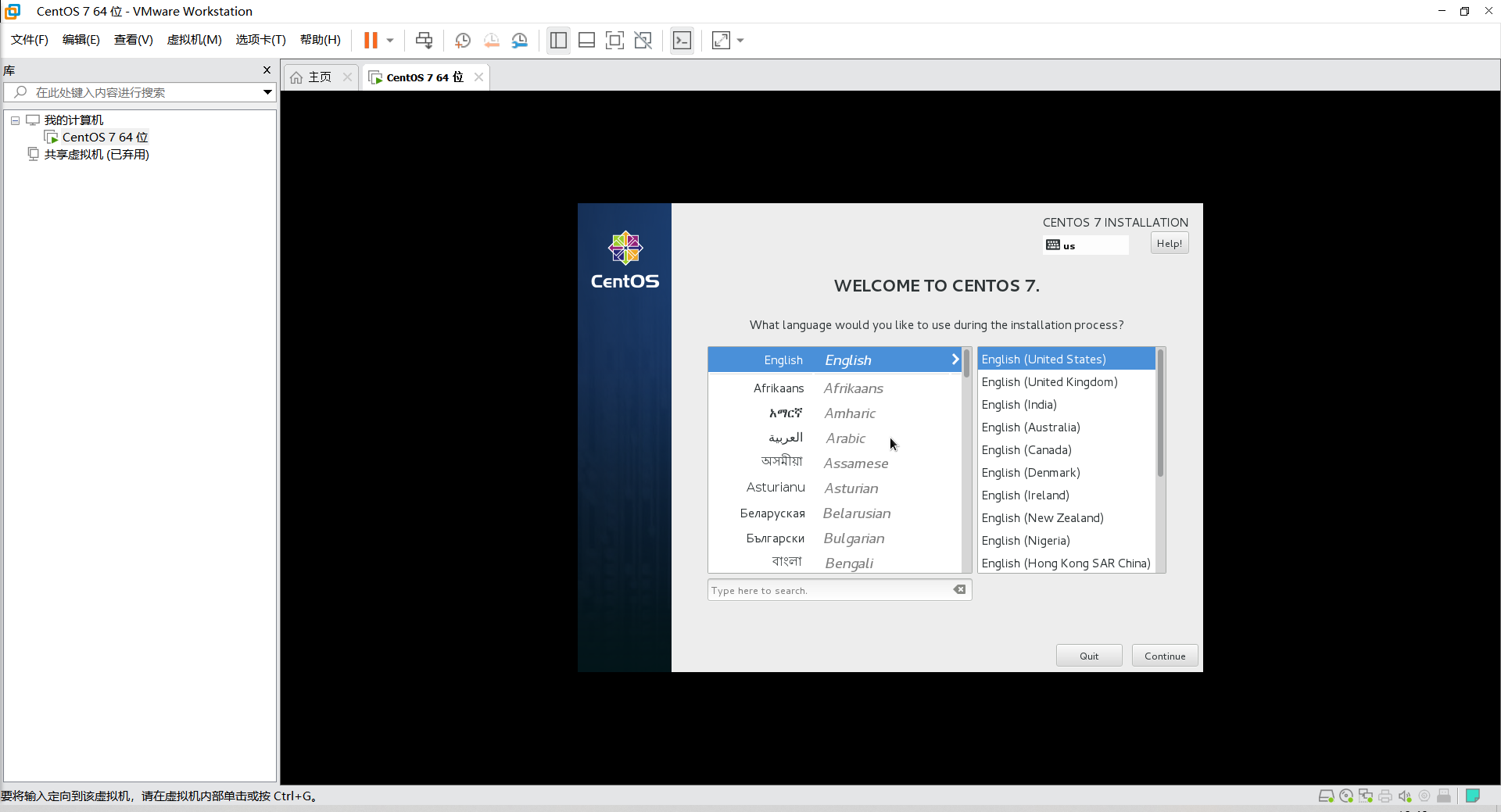
Task: Choose English (New Zealand) locale
Action: (x=1066, y=518)
